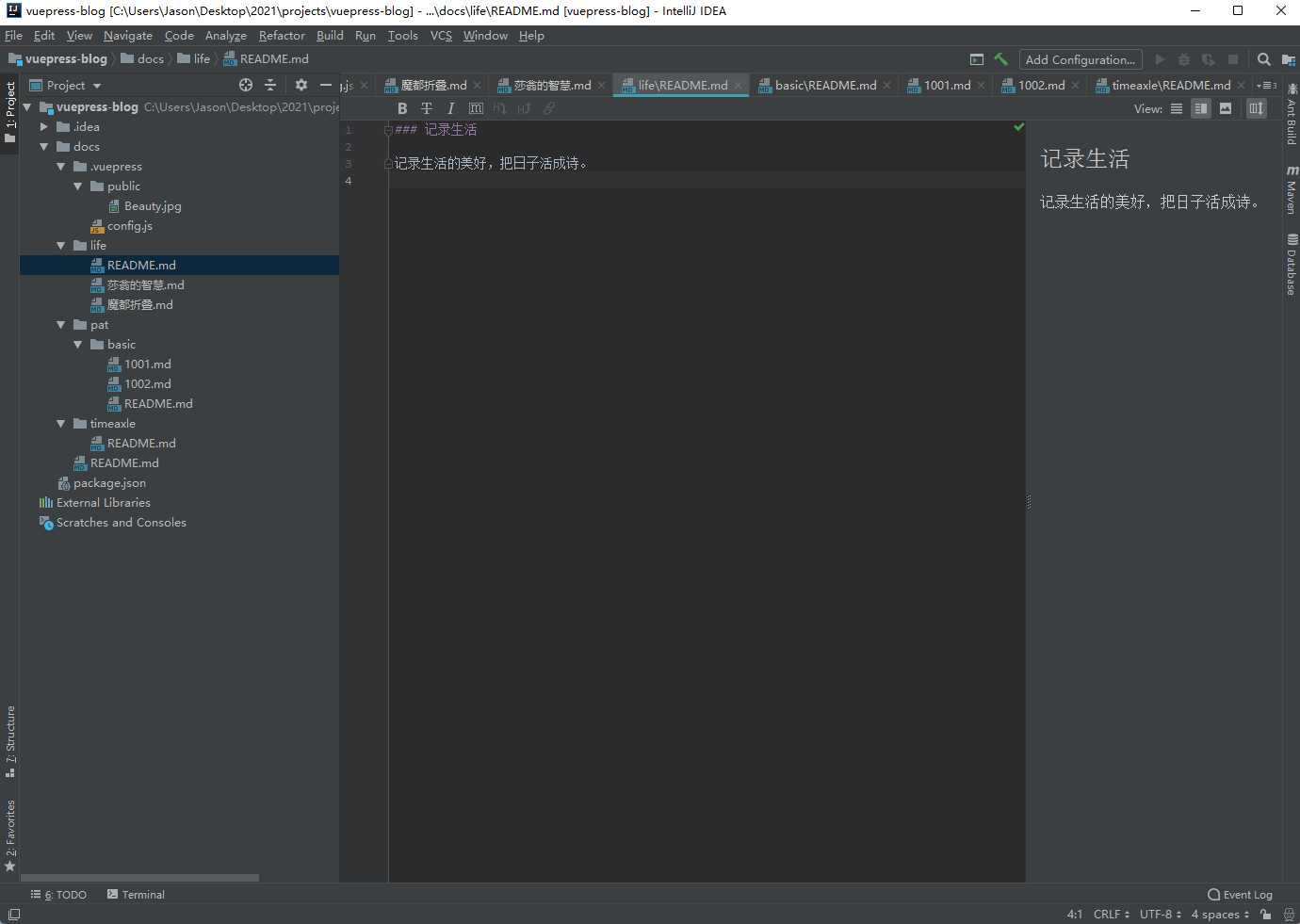Expand the .idea folder
The width and height of the screenshot is (1300, 924).
(44, 127)
